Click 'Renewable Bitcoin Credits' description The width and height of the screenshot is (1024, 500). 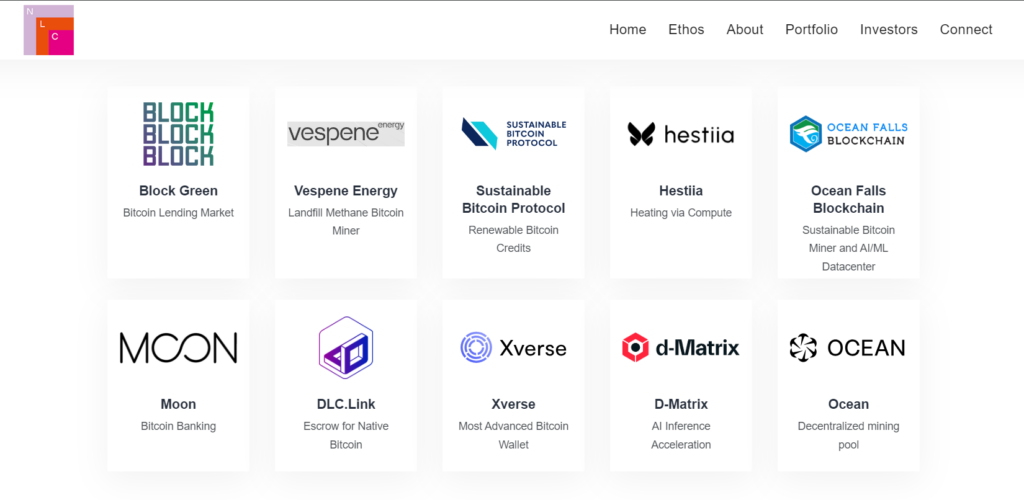(514, 239)
